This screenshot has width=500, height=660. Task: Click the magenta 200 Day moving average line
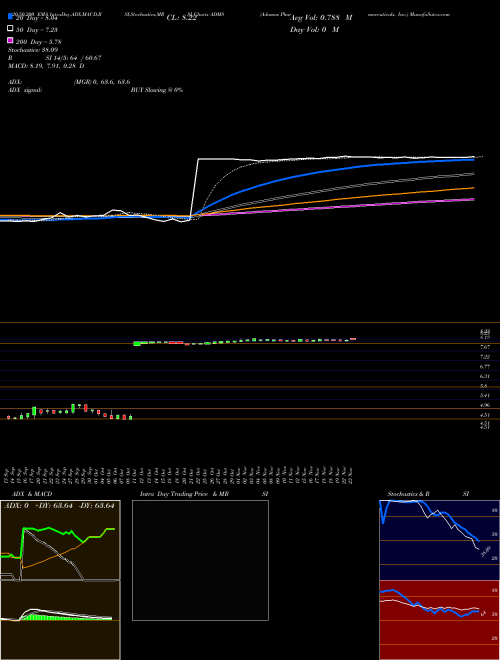pyautogui.click(x=337, y=206)
